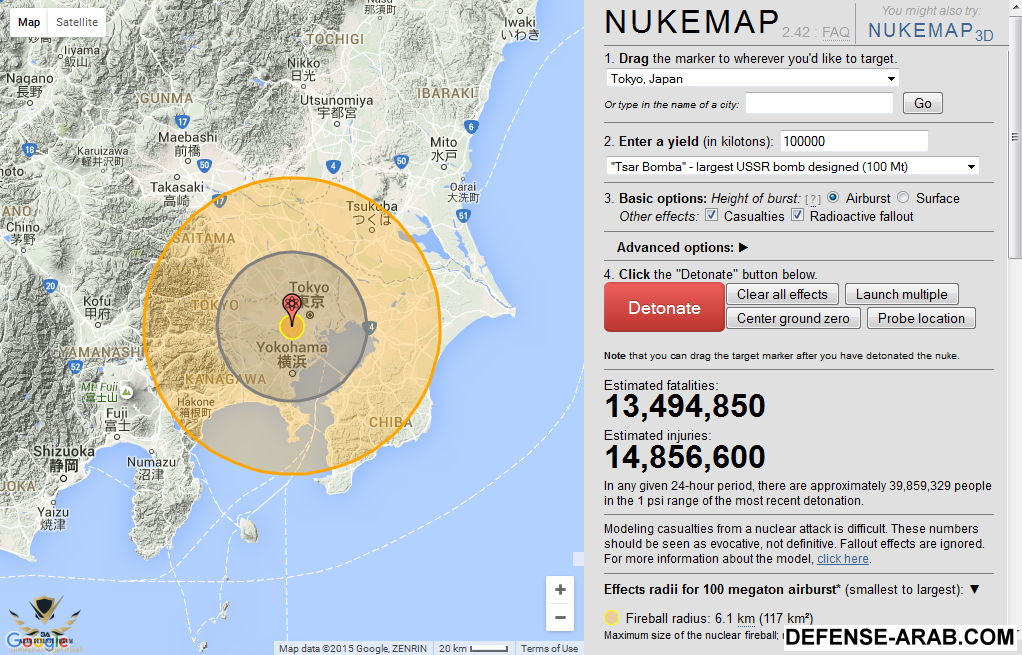Viewport: 1022px width, 655px height.
Task: Click the yellow Fireball radius color swatch
Action: pos(611,618)
